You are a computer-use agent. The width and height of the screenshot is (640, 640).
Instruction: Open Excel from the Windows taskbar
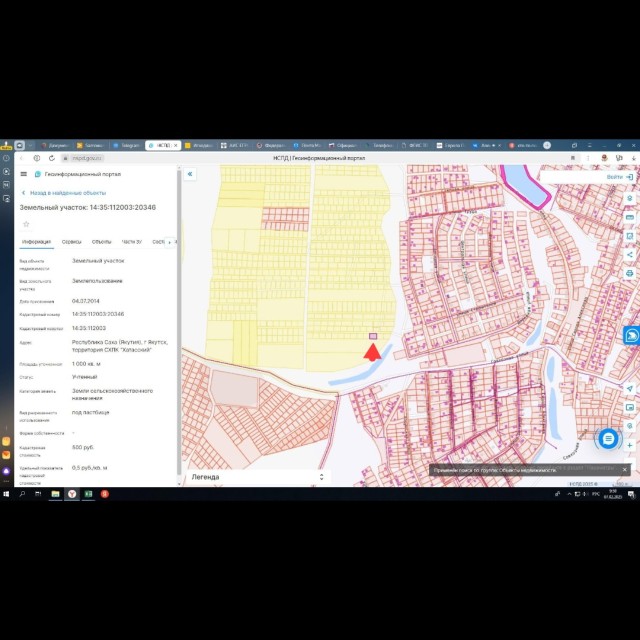88,494
